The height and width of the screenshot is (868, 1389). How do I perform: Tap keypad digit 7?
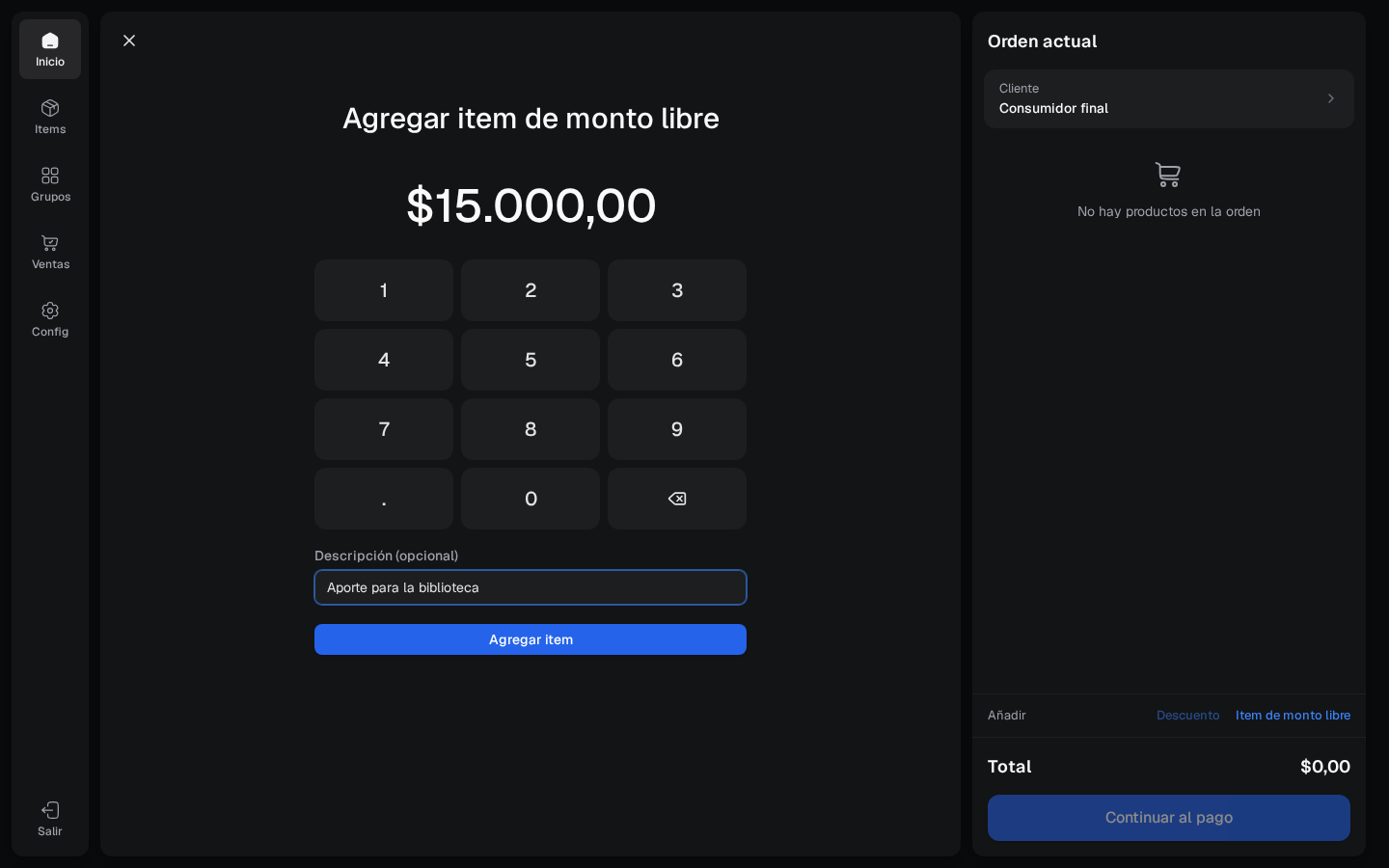(384, 429)
